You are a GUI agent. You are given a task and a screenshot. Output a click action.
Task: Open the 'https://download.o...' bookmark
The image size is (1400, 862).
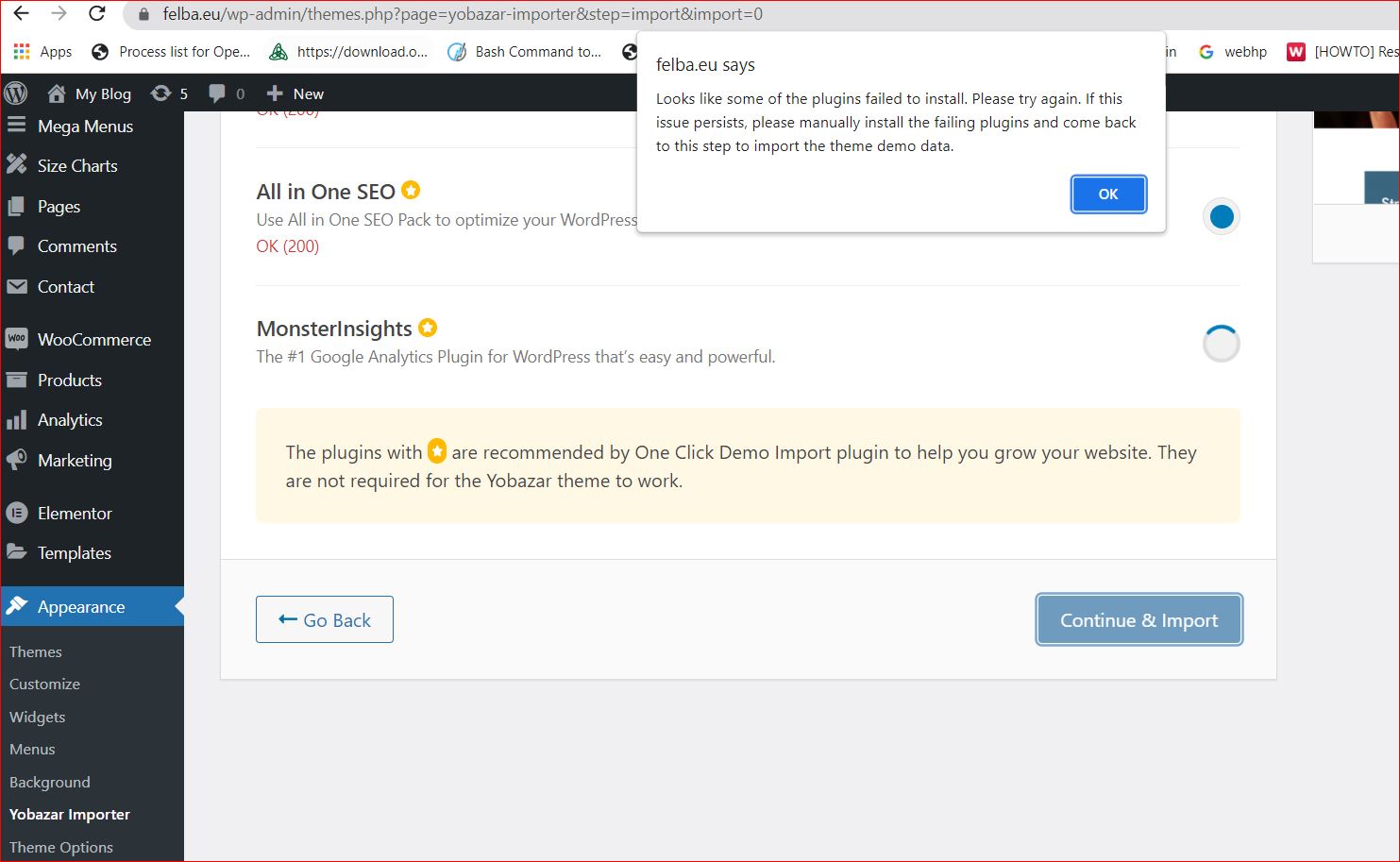[x=348, y=52]
